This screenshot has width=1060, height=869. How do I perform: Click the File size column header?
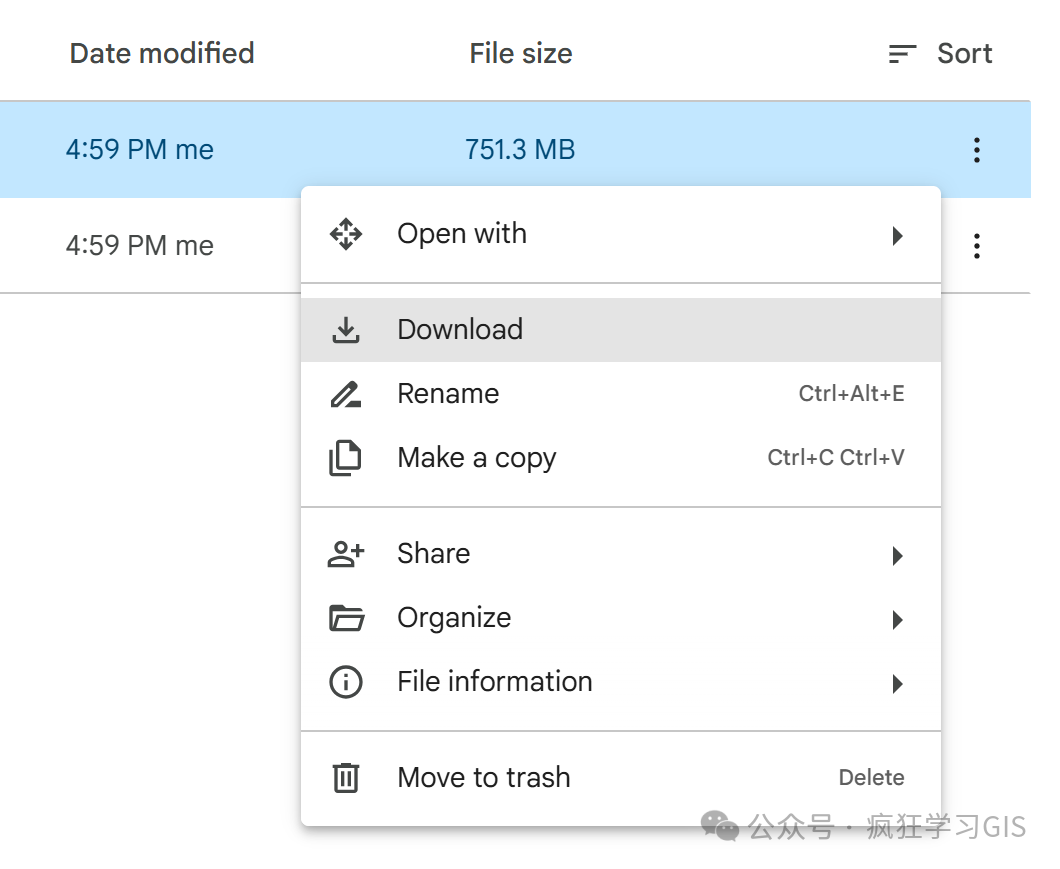[521, 53]
